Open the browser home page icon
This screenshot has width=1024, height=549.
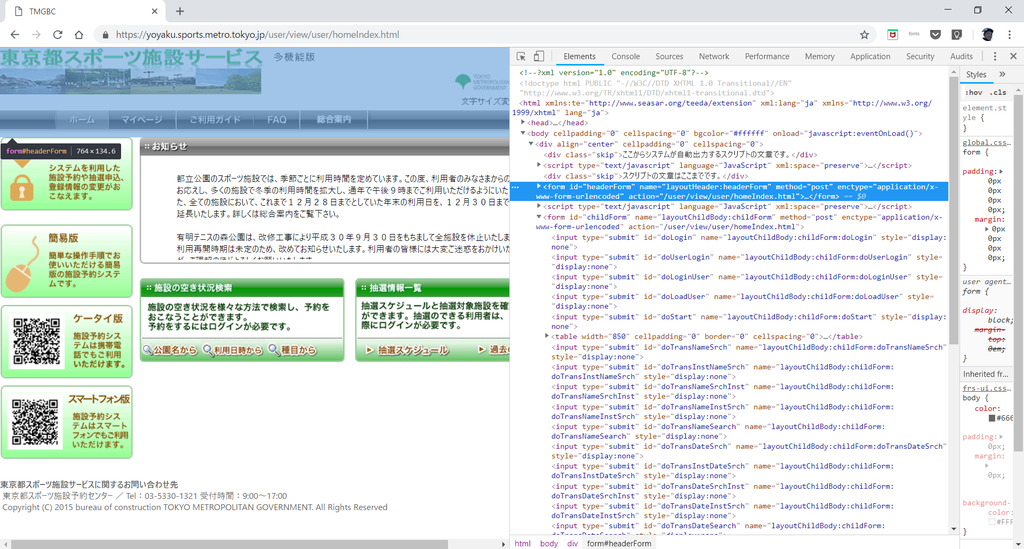click(x=79, y=35)
